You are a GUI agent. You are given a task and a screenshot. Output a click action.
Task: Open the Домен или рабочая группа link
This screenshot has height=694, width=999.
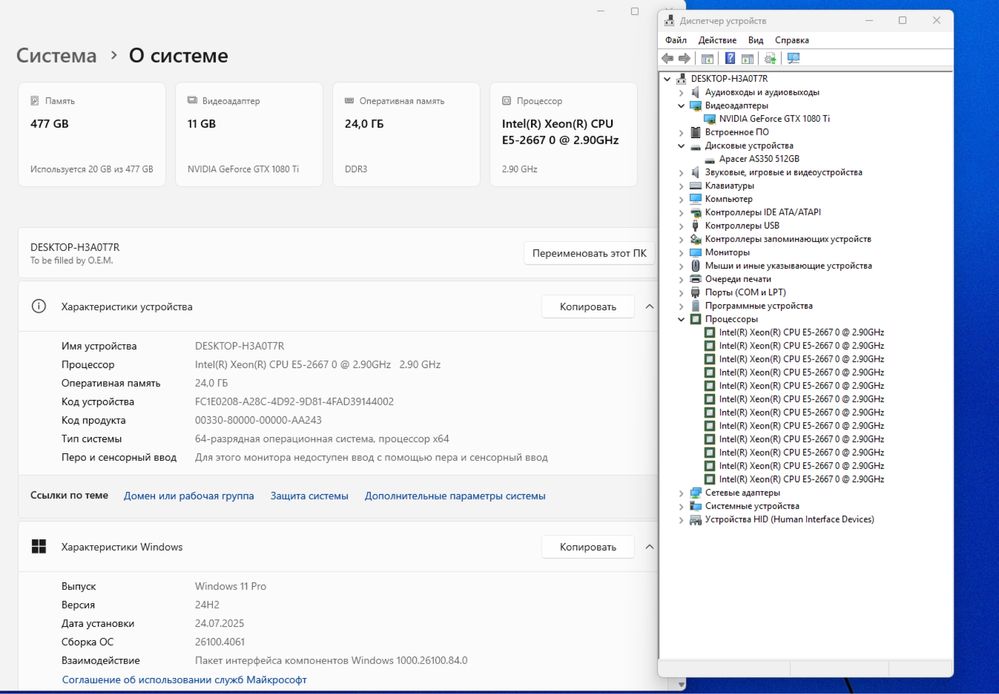(x=189, y=496)
